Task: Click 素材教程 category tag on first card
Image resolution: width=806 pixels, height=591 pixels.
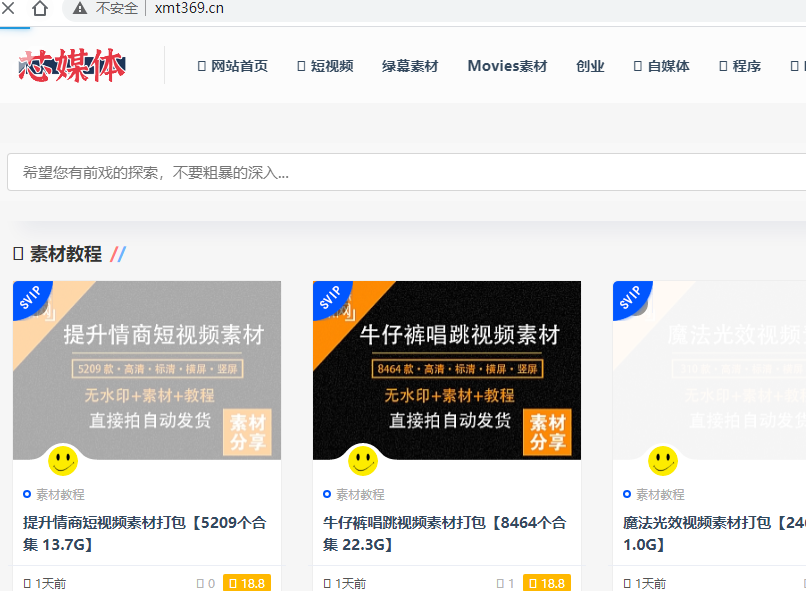Action: click(60, 494)
